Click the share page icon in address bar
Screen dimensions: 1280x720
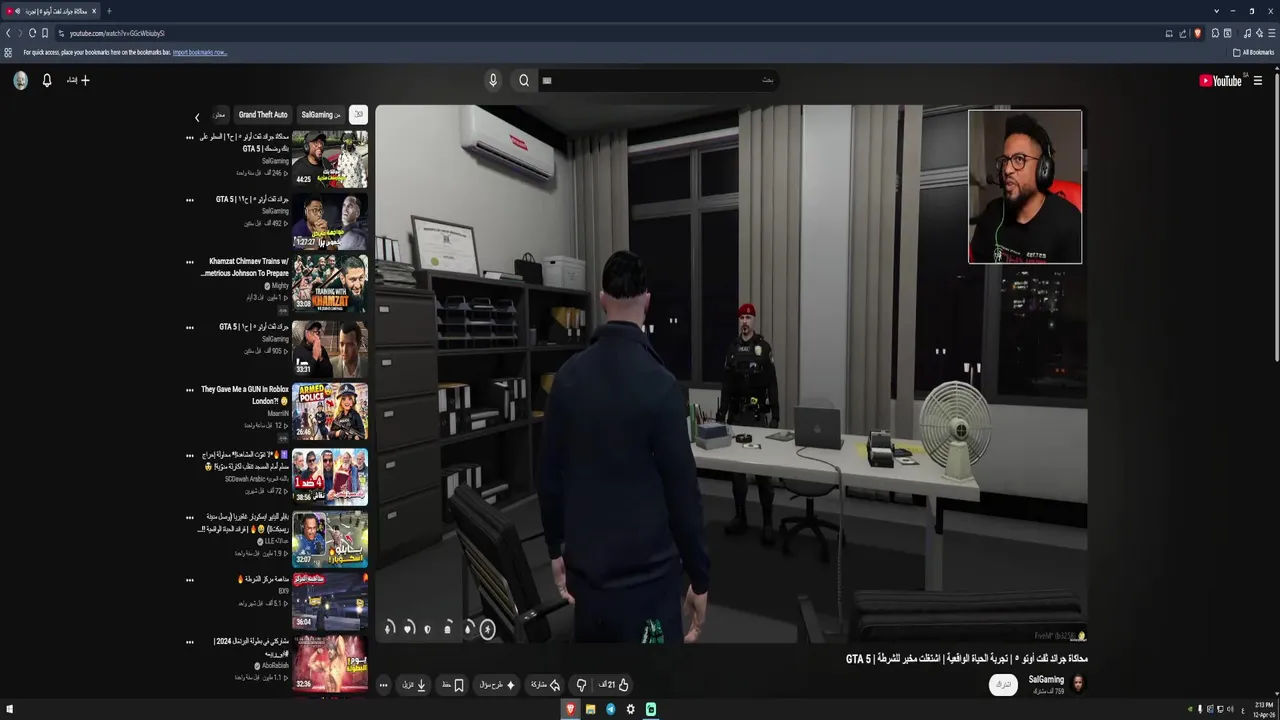click(1182, 33)
